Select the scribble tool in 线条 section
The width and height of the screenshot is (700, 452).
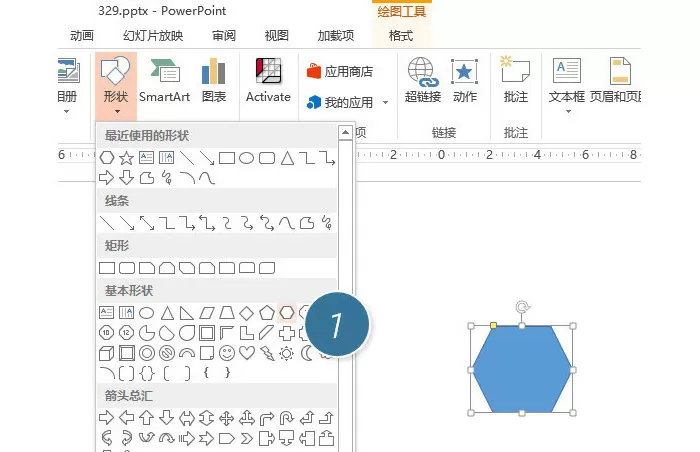tap(327, 223)
